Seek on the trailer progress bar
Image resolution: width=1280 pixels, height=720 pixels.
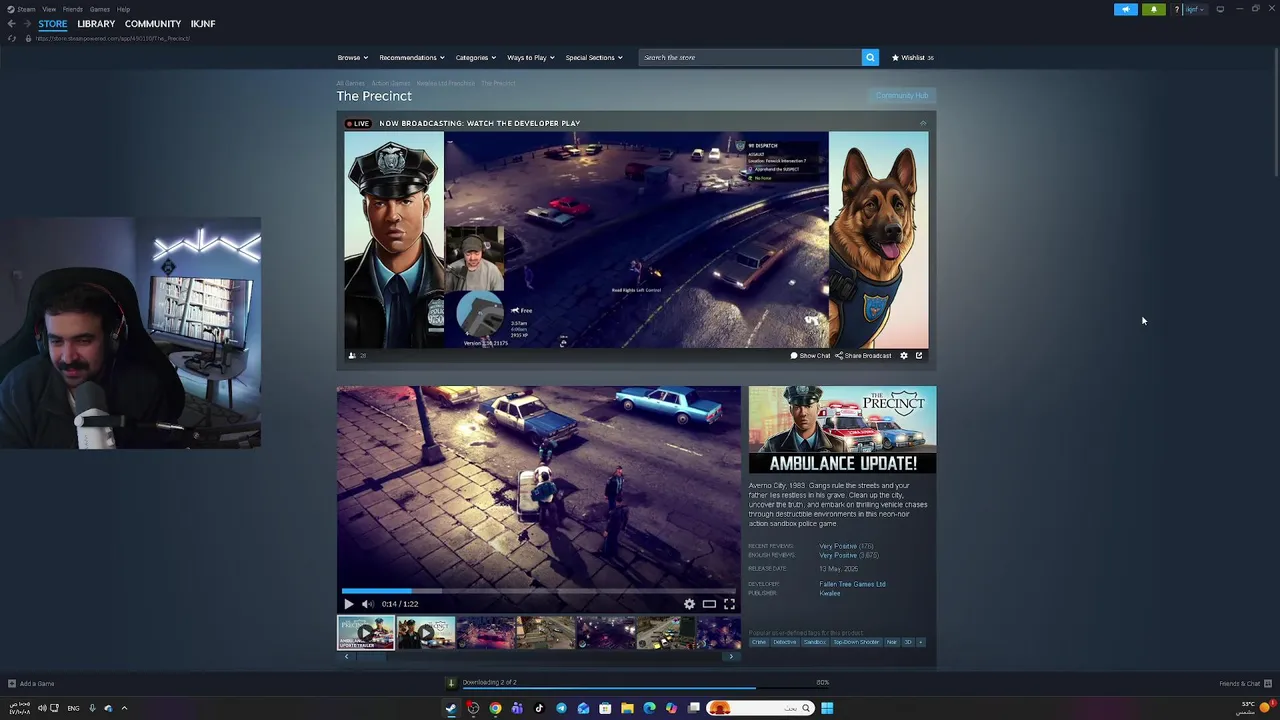pos(538,591)
